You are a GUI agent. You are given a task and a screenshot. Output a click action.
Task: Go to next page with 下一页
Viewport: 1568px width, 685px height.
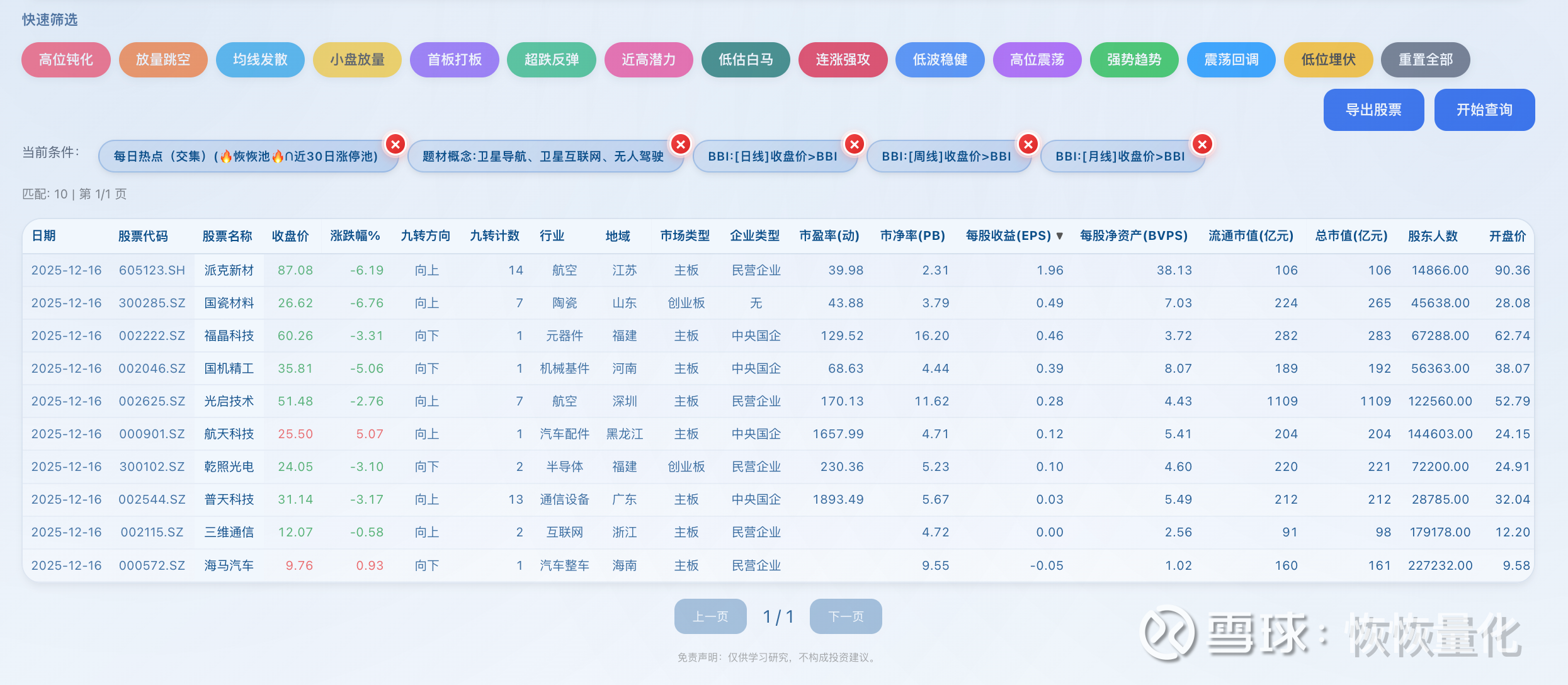846,616
